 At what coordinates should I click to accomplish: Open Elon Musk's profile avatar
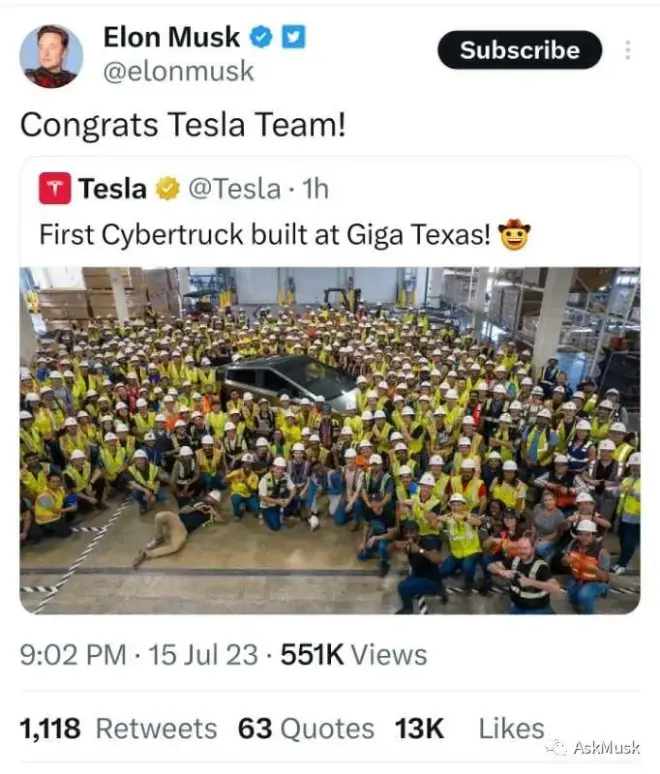click(x=51, y=56)
